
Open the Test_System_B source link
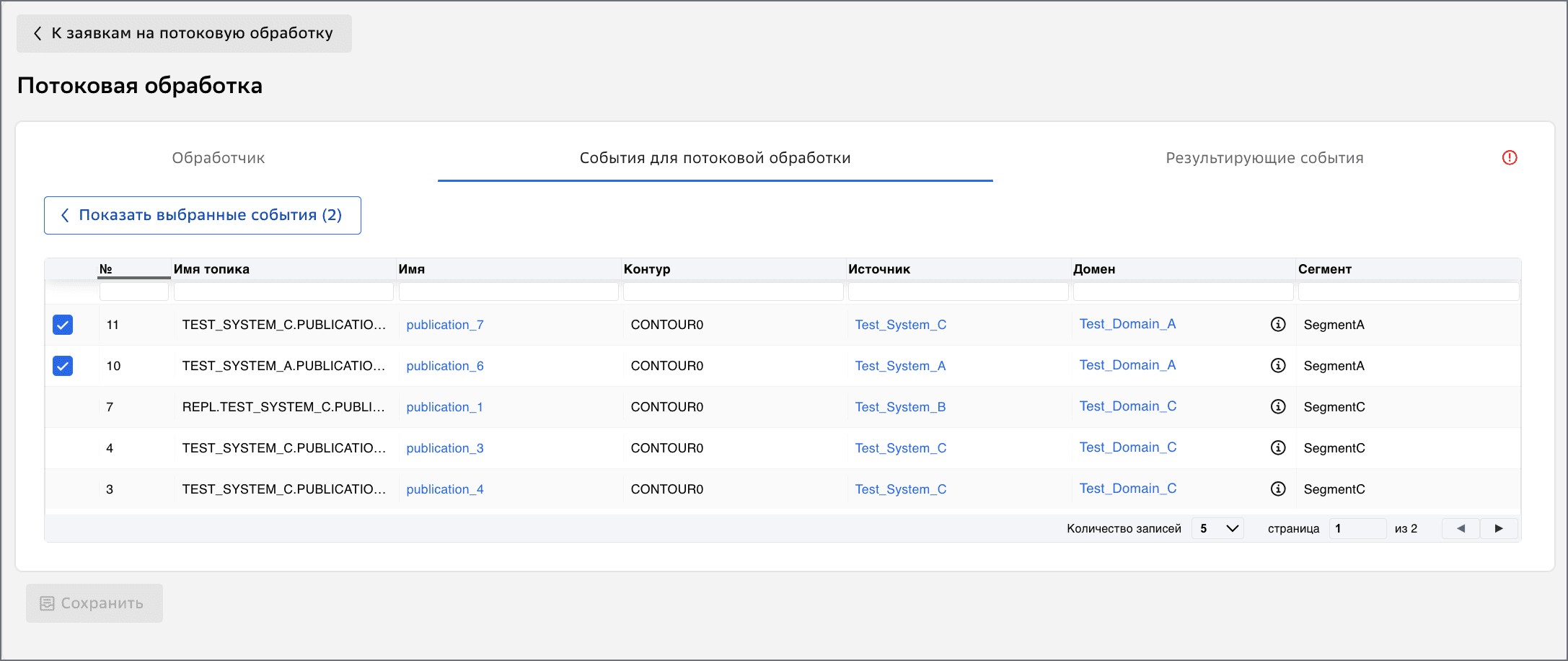900,407
